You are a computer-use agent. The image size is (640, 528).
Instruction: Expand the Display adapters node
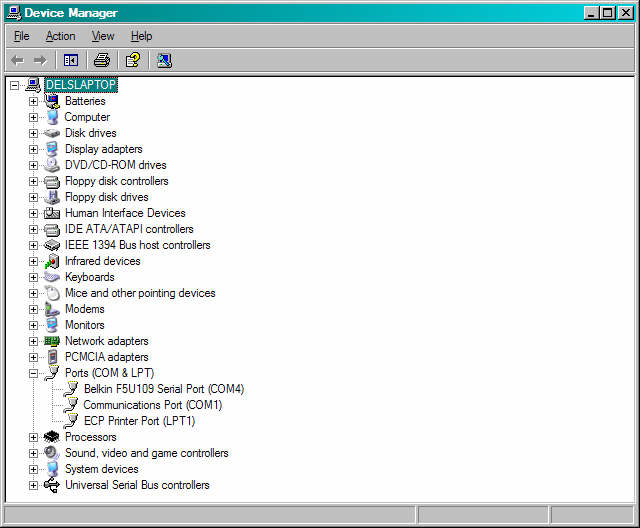coord(33,149)
